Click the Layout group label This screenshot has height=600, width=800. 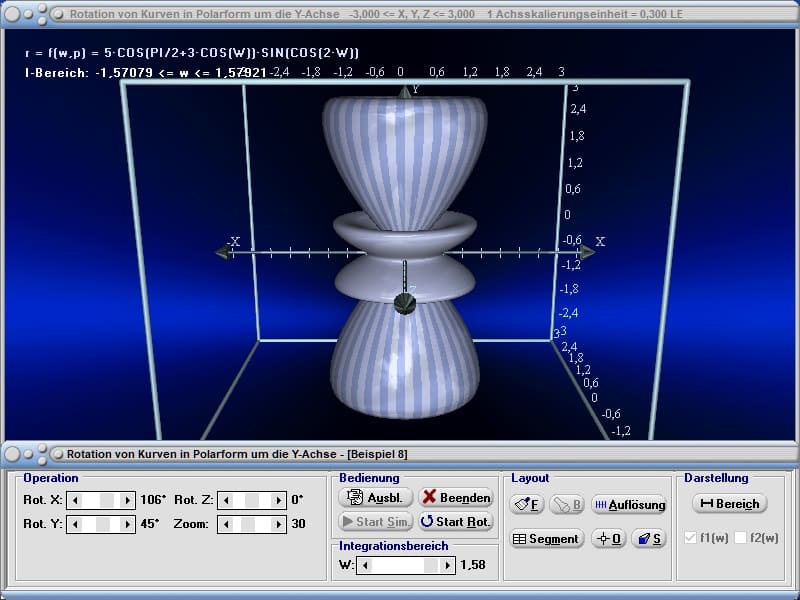(530, 478)
